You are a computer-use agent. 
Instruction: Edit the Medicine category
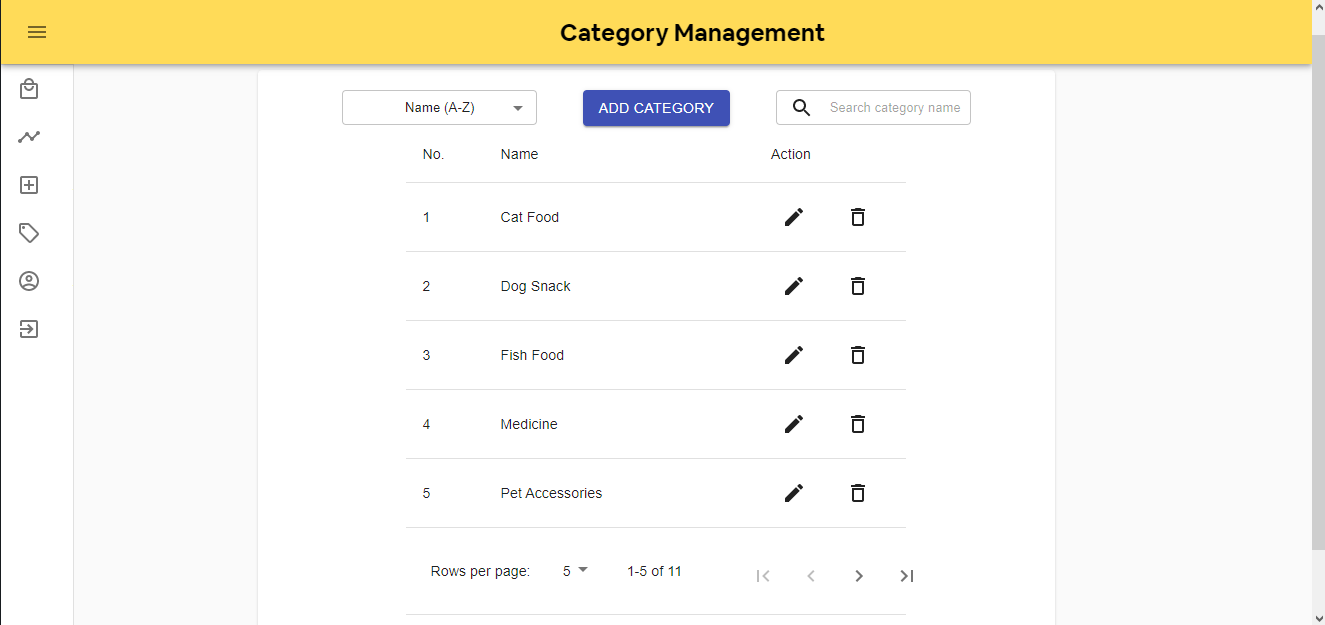[x=793, y=424]
